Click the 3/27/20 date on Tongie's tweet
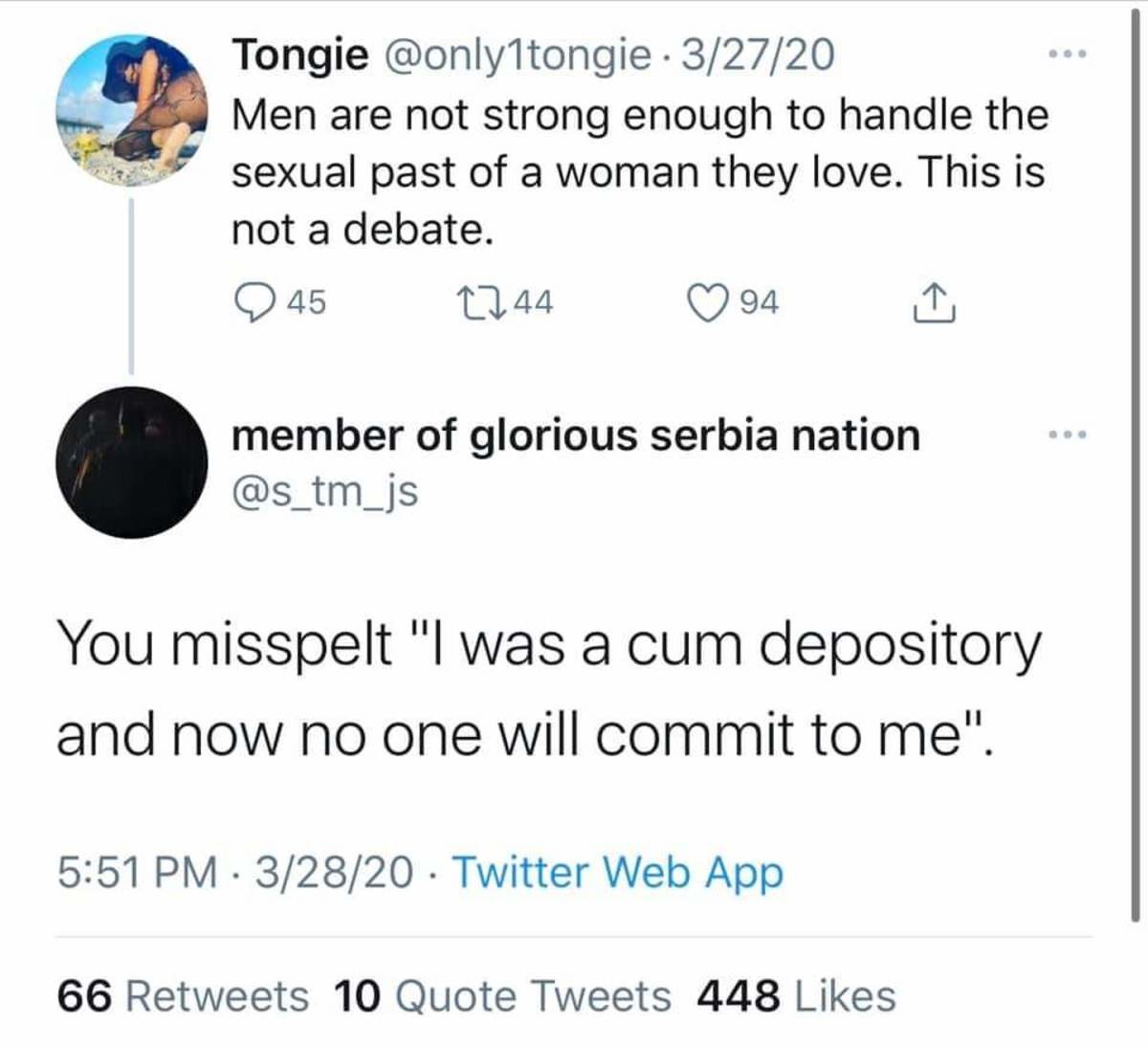Image resolution: width=1148 pixels, height=1048 pixels. pyautogui.click(x=757, y=55)
